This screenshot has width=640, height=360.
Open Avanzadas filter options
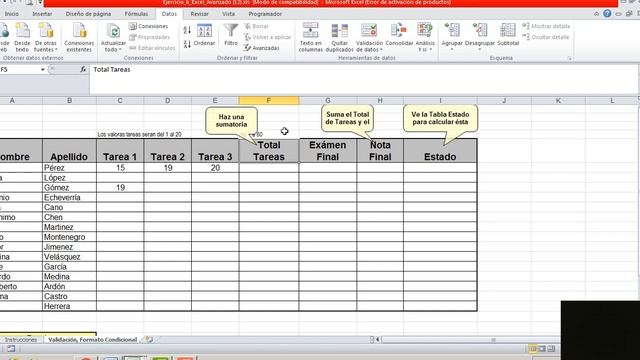262,48
